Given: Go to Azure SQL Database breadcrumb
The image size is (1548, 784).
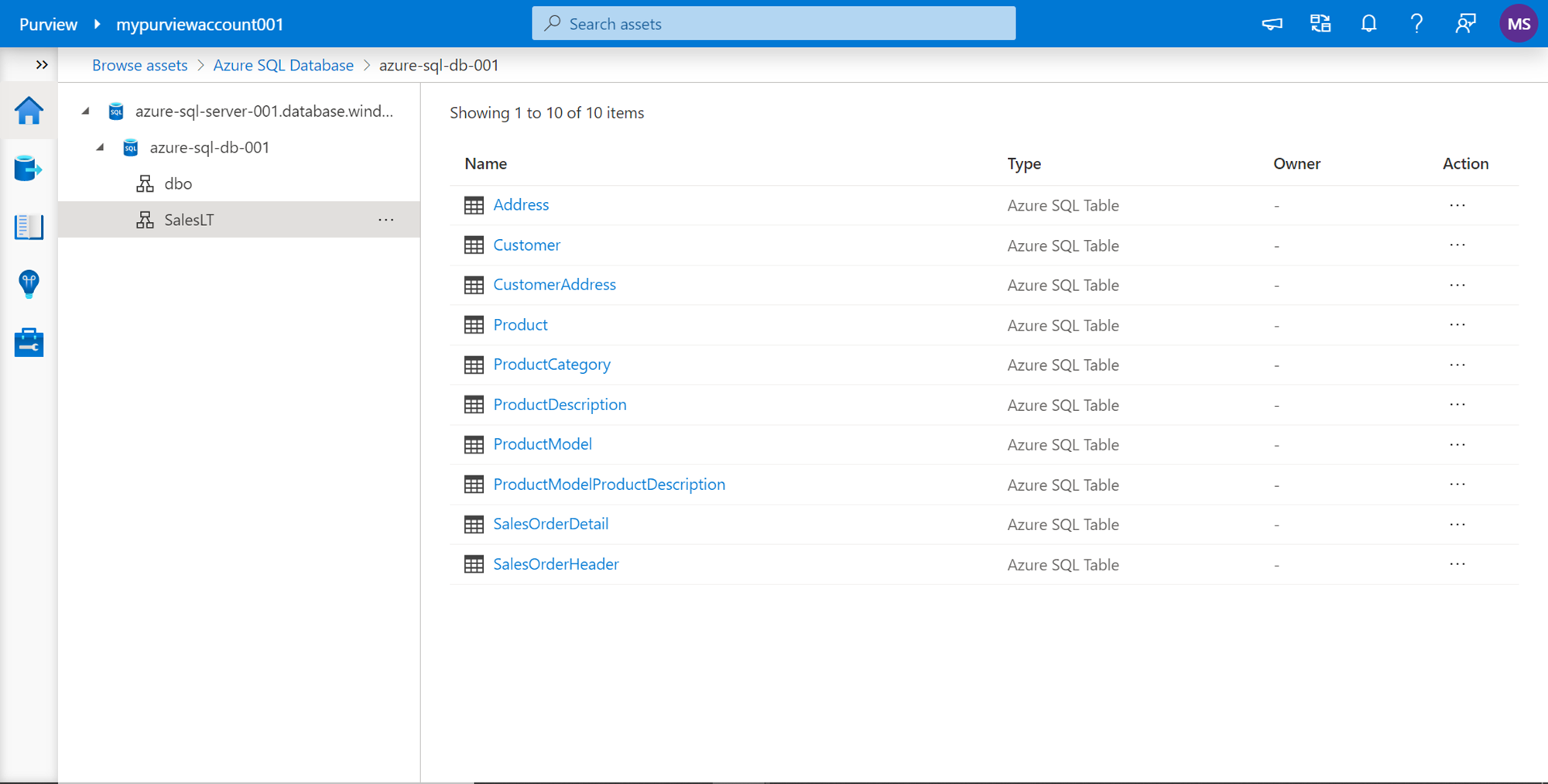Looking at the screenshot, I should [283, 66].
